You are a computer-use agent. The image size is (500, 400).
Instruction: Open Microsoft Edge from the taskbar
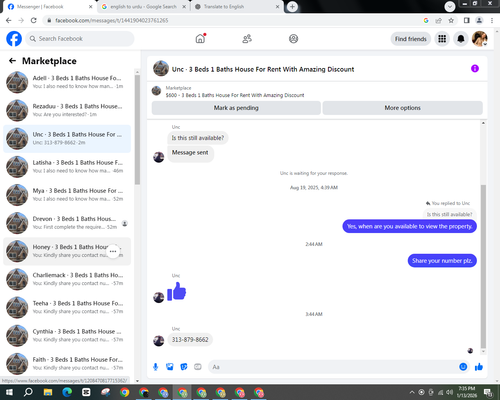coord(67,392)
